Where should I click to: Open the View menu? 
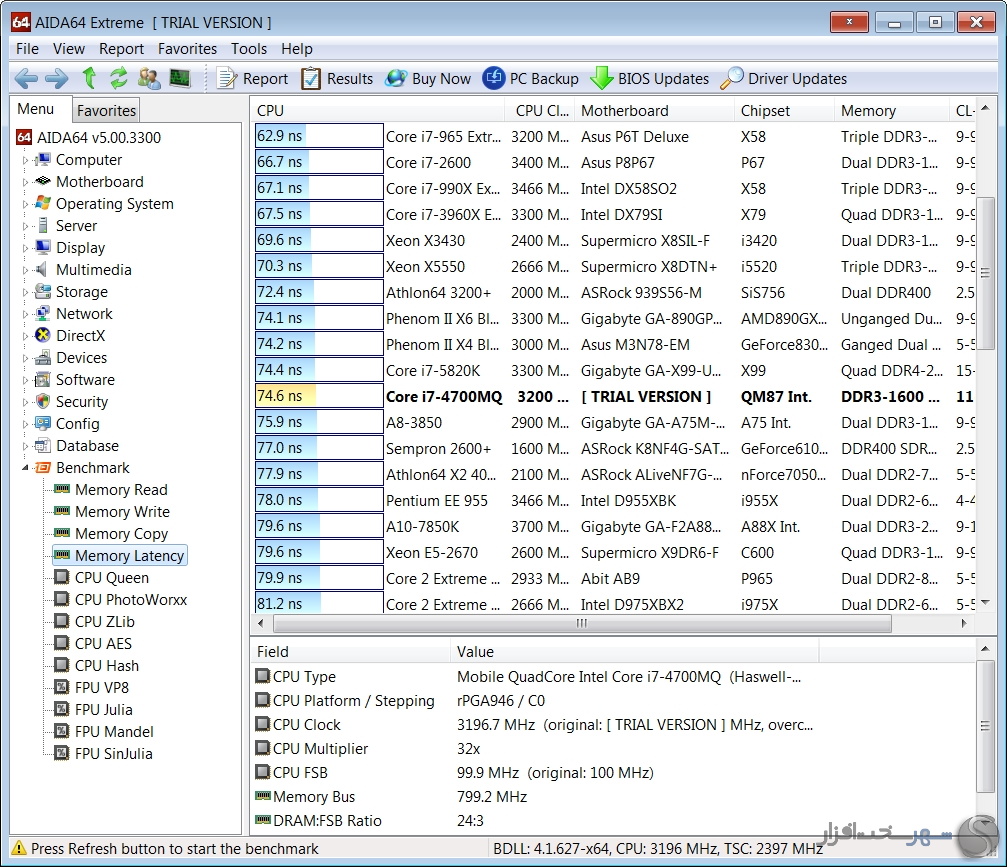pos(69,49)
